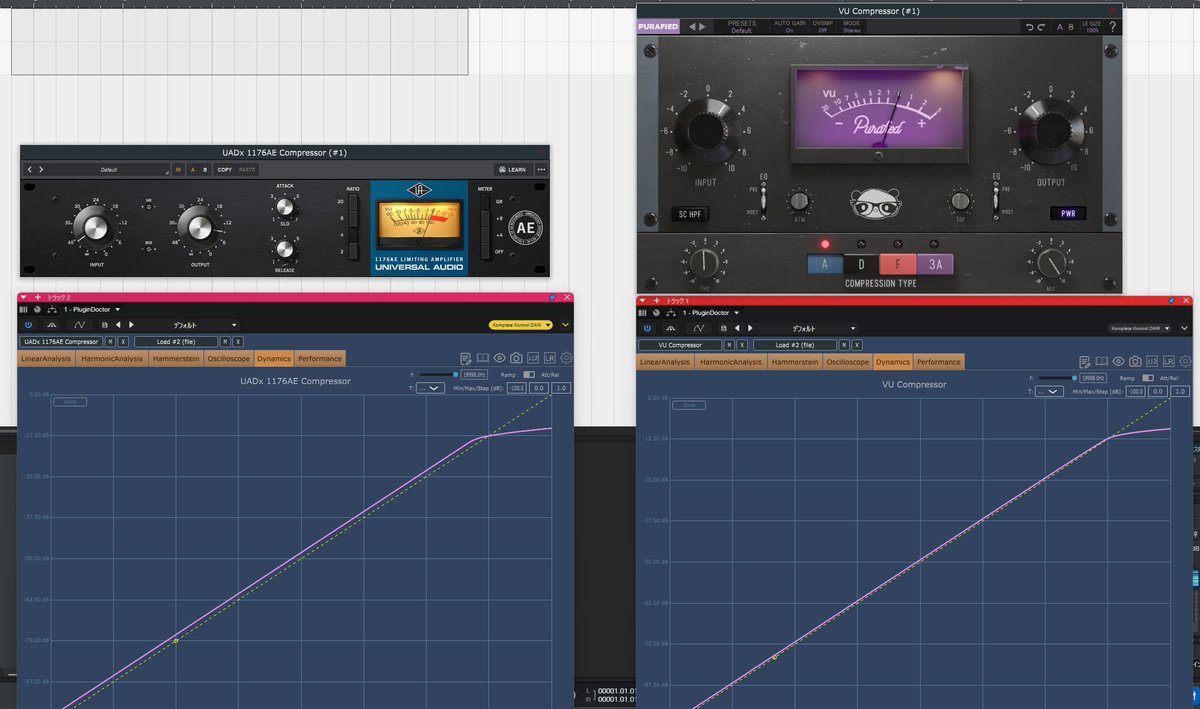Click LR channel icon in left PluginDoctor
Screen dimensions: 1200x709
click(550, 358)
